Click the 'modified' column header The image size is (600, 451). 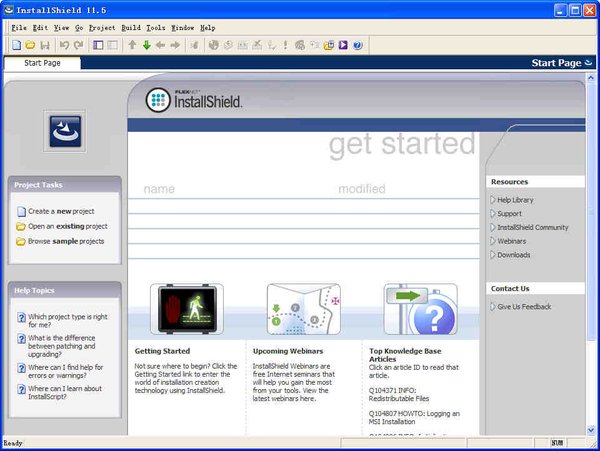tap(362, 189)
